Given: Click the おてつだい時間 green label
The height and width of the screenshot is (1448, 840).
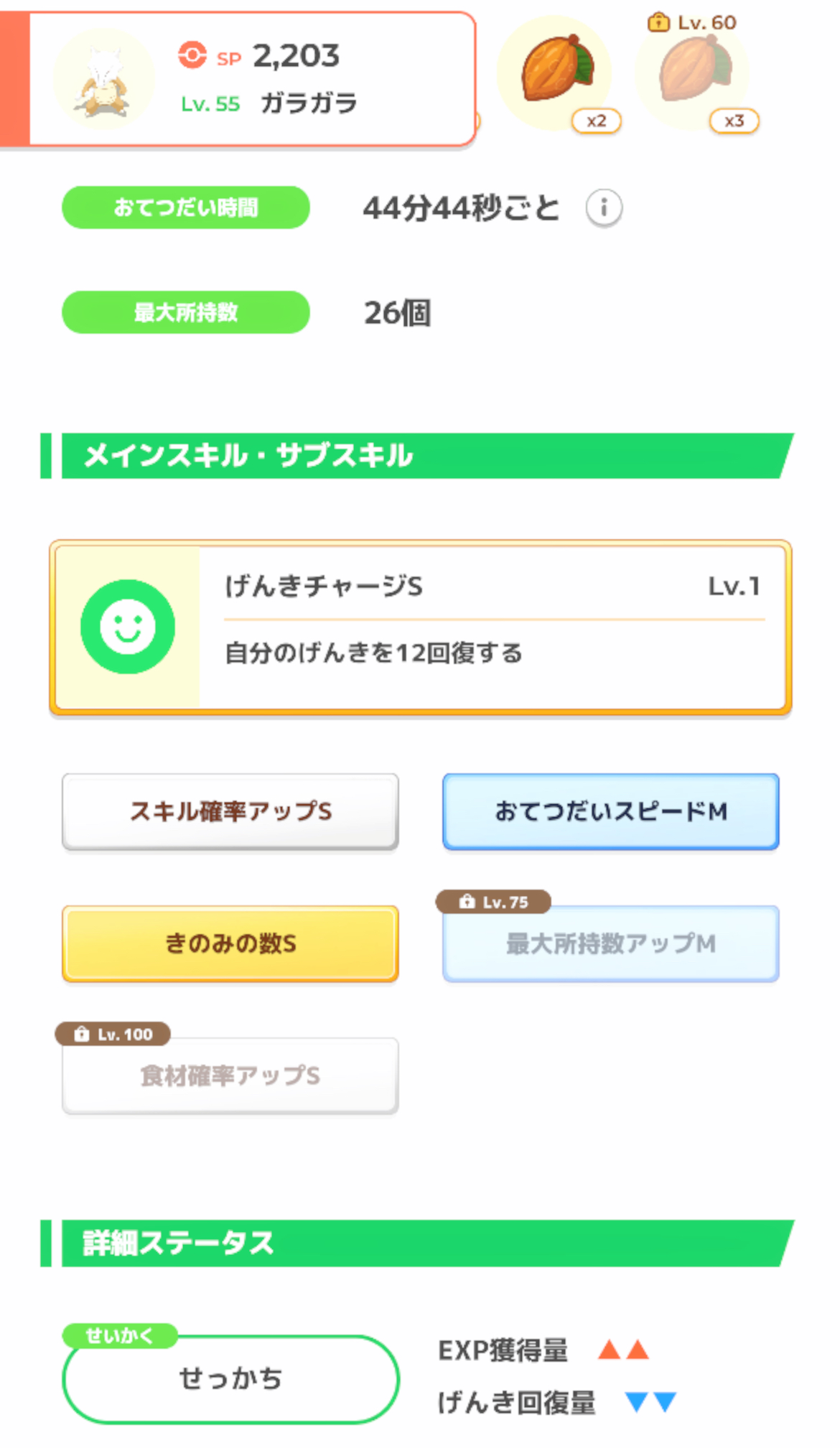Looking at the screenshot, I should tap(186, 207).
